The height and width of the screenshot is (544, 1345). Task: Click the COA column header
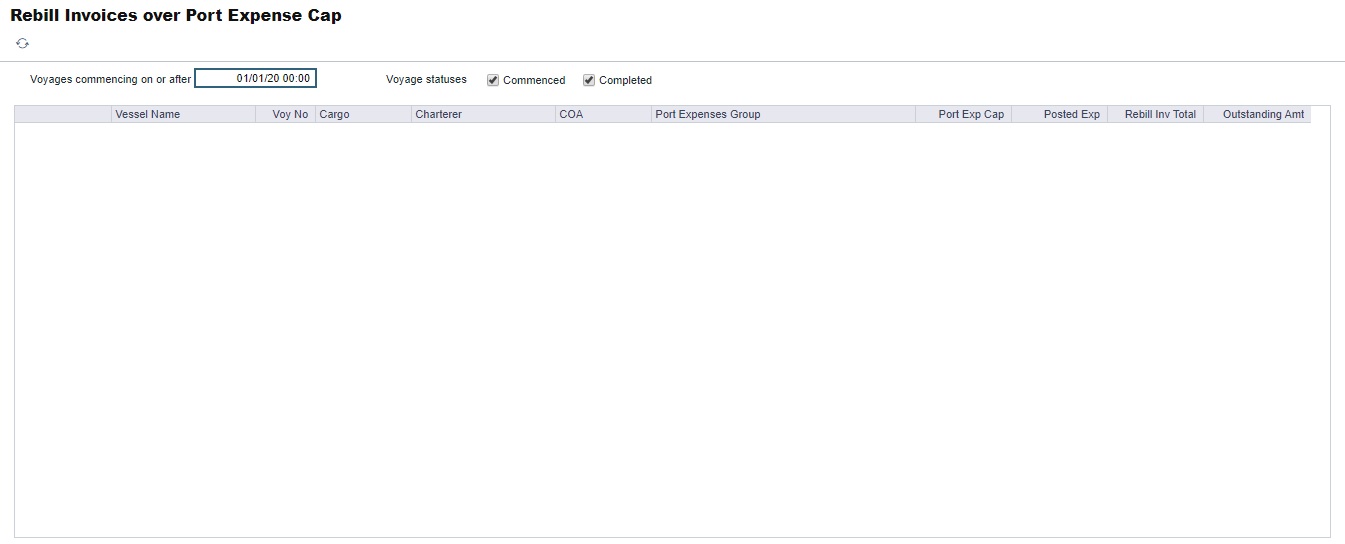tap(603, 115)
